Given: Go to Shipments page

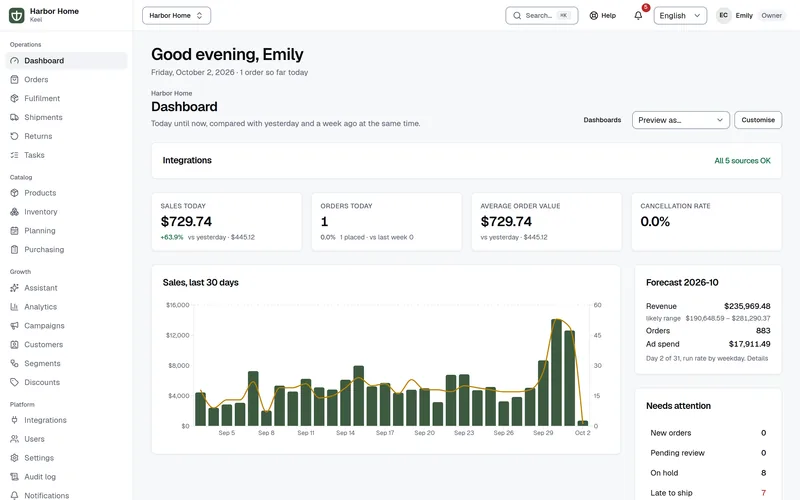Looking at the screenshot, I should tap(66, 117).
